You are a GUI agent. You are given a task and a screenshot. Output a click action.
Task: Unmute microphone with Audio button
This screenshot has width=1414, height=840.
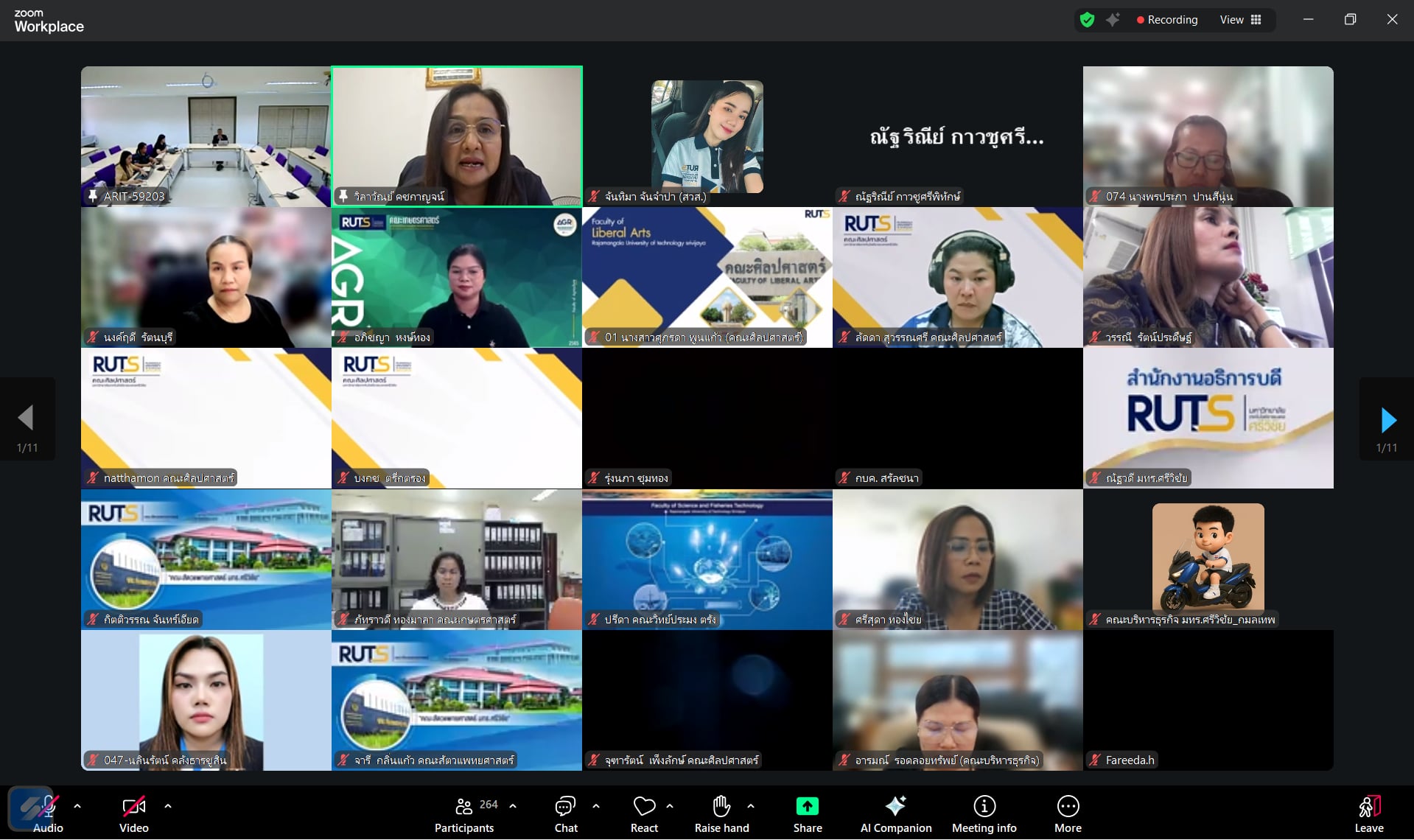tap(48, 813)
